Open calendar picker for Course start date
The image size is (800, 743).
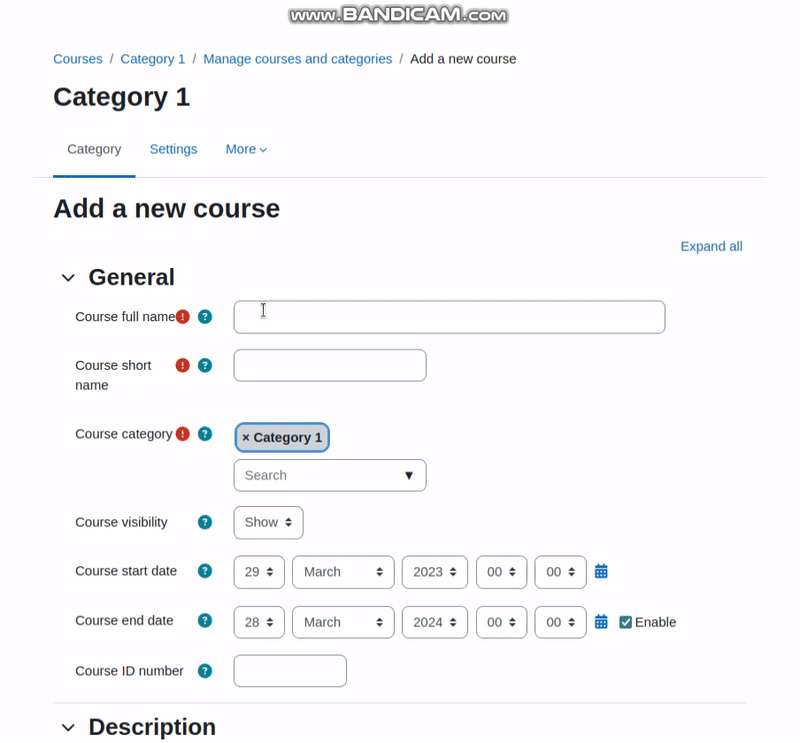tap(601, 571)
